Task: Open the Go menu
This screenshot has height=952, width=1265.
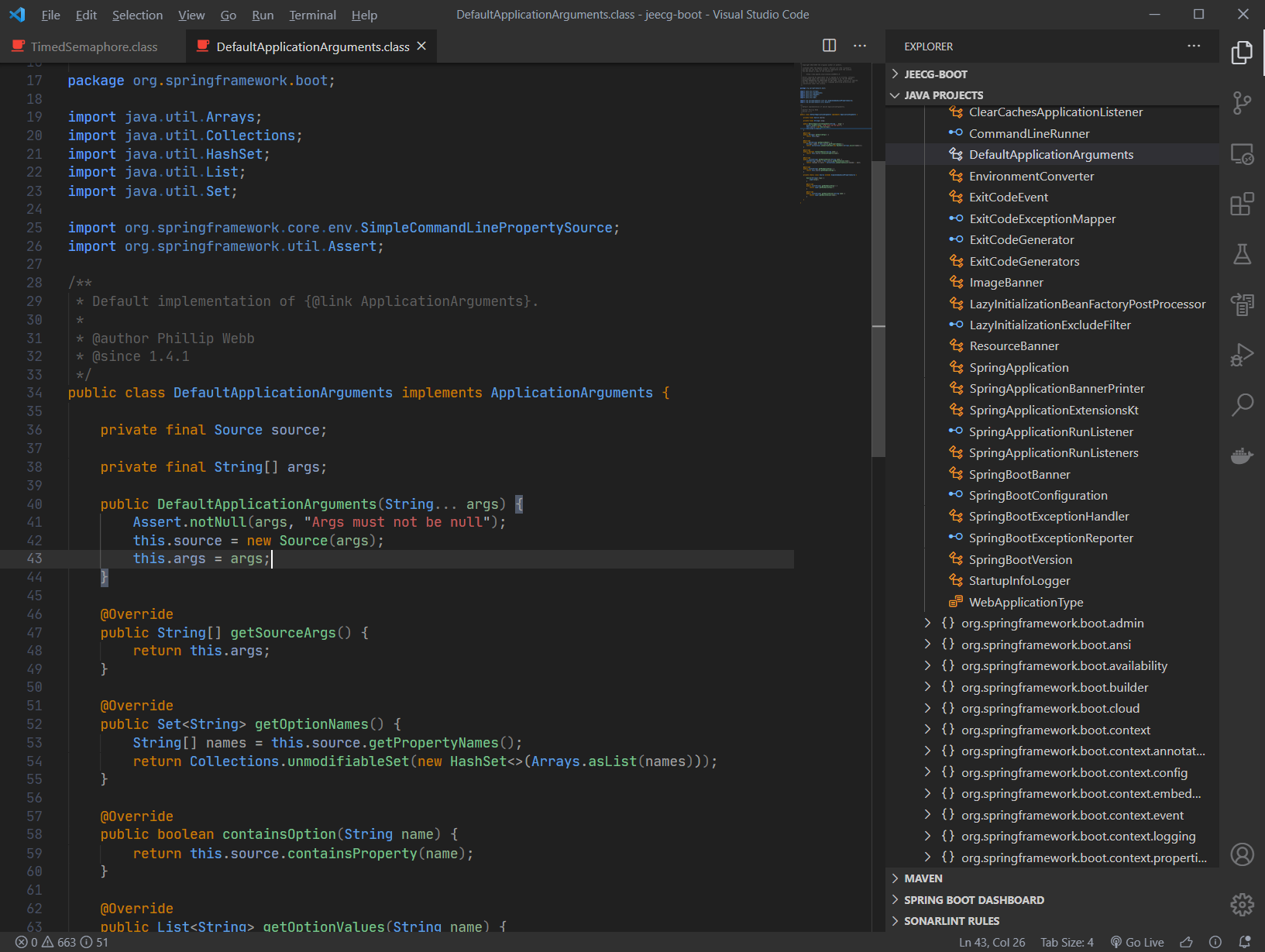Action: point(229,15)
